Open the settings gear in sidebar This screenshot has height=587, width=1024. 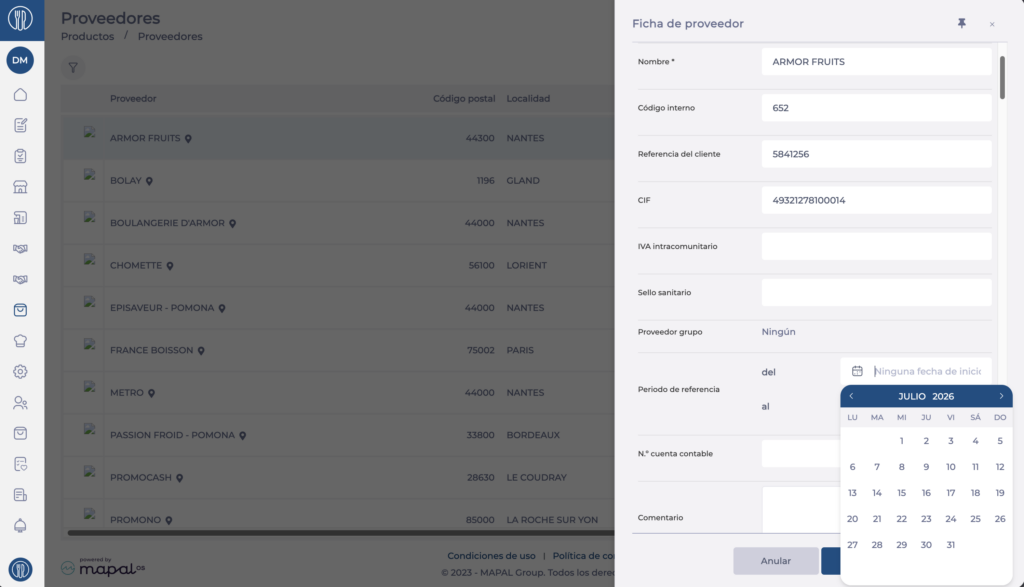tap(20, 372)
